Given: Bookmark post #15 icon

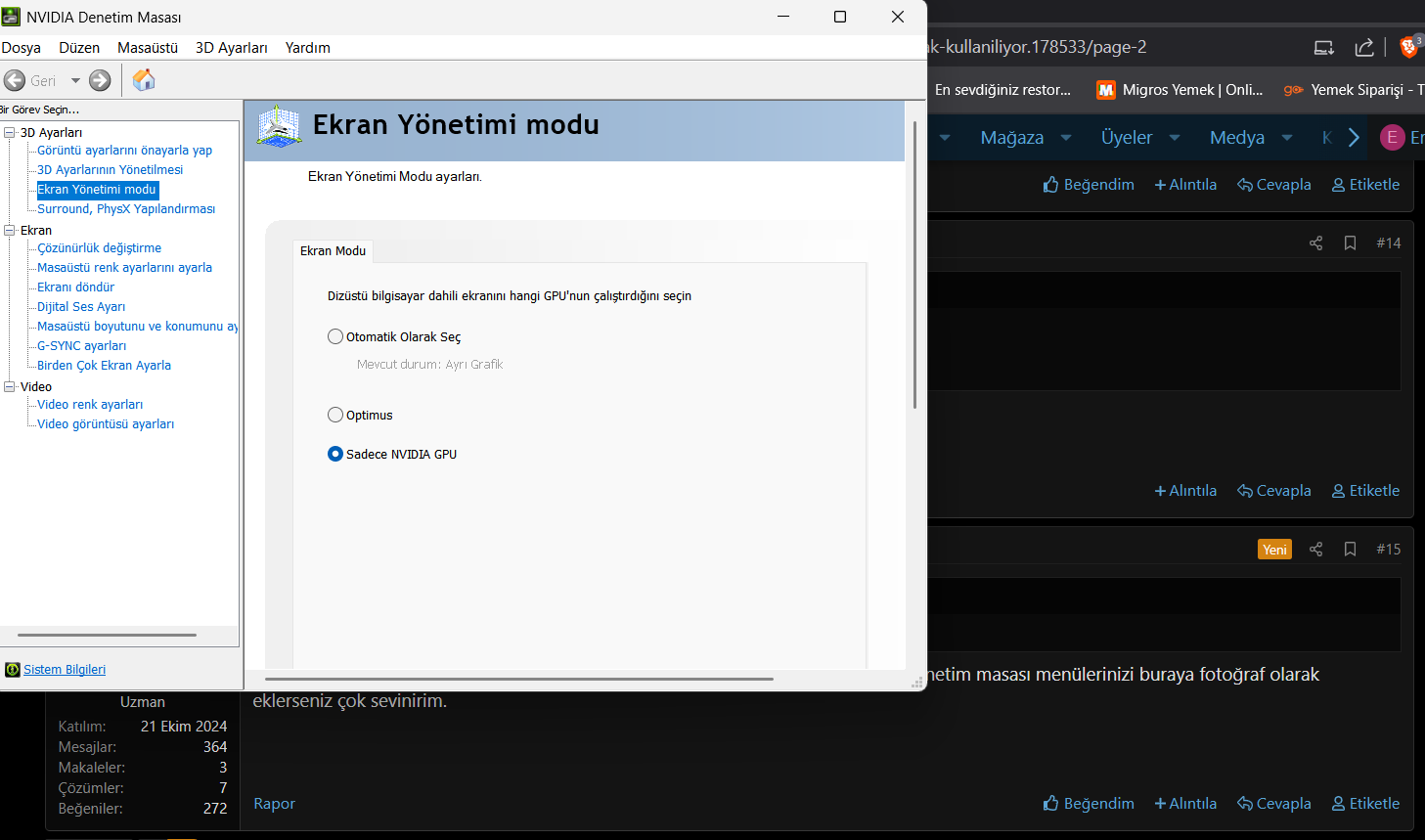Looking at the screenshot, I should point(1350,550).
